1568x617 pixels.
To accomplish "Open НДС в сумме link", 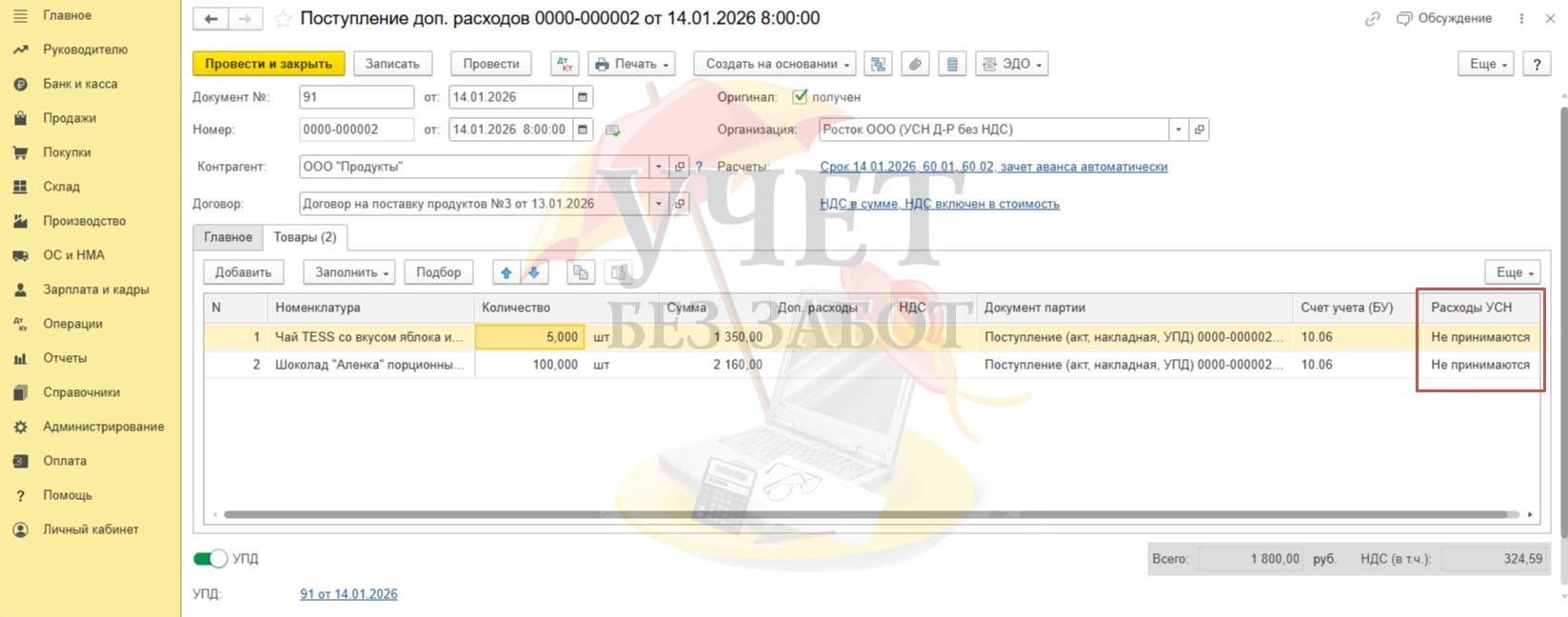I will pos(940,204).
